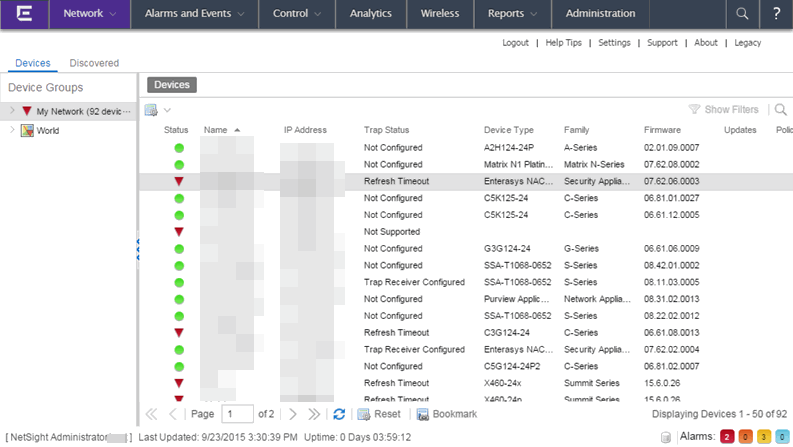793x447 pixels.
Task: Open dropdown arrow beside table options icon
Action: 167,110
